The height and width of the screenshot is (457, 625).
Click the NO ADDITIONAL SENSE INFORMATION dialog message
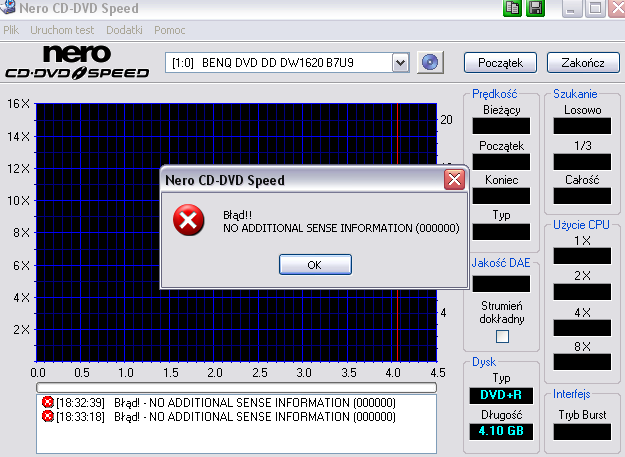(x=341, y=228)
